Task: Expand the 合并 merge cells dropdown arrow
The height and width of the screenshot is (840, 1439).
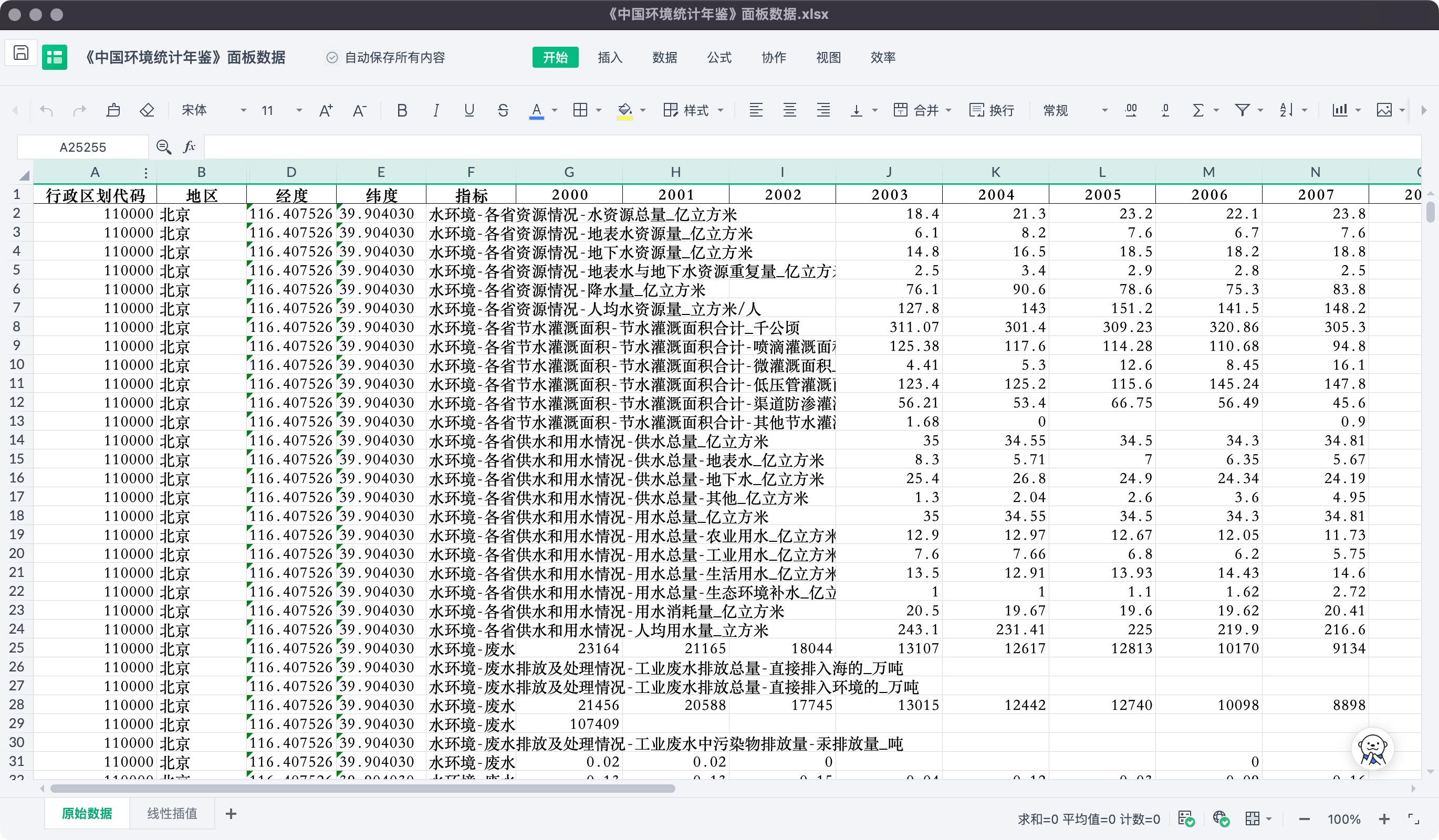Action: [x=948, y=110]
